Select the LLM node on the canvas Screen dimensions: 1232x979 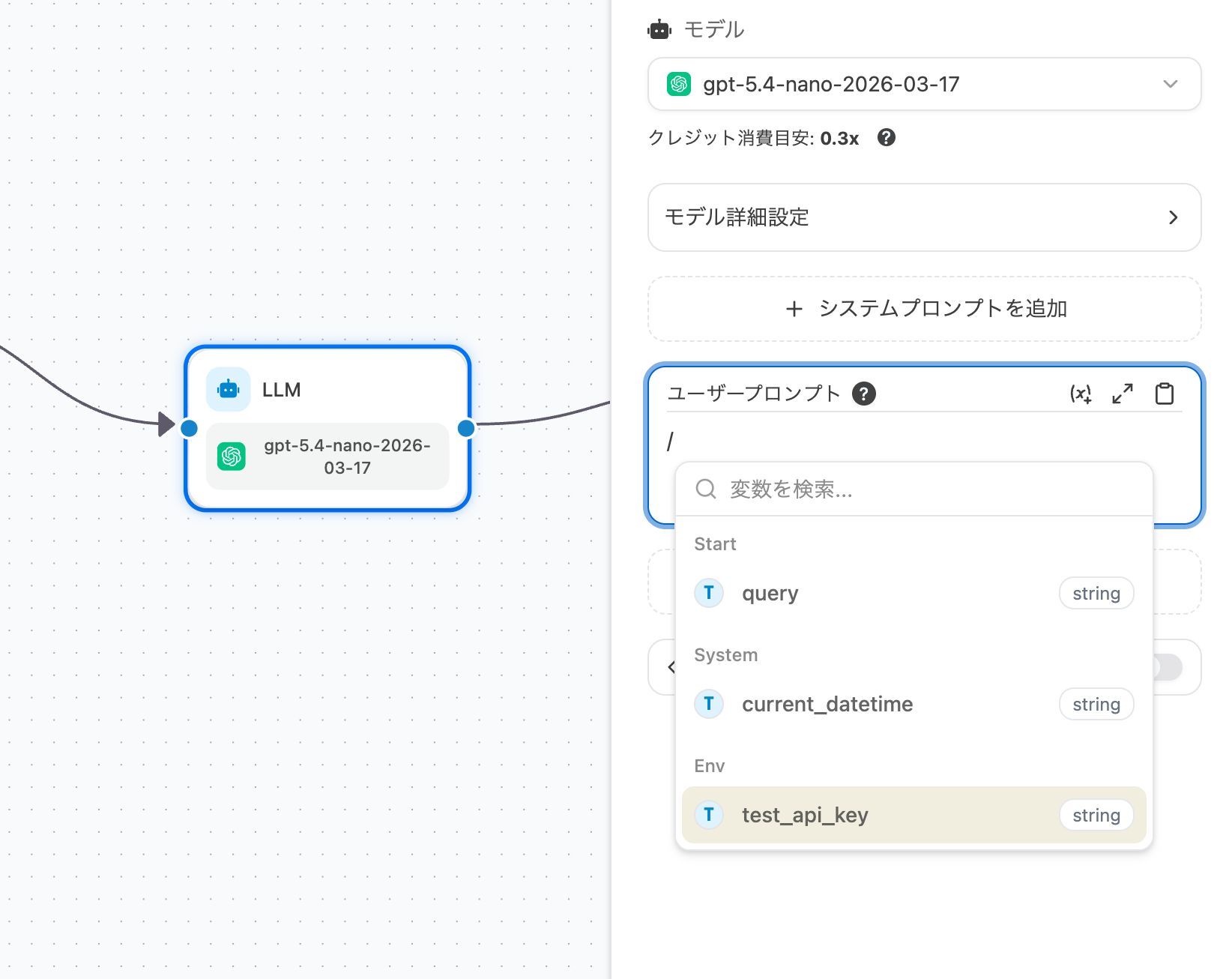point(327,429)
